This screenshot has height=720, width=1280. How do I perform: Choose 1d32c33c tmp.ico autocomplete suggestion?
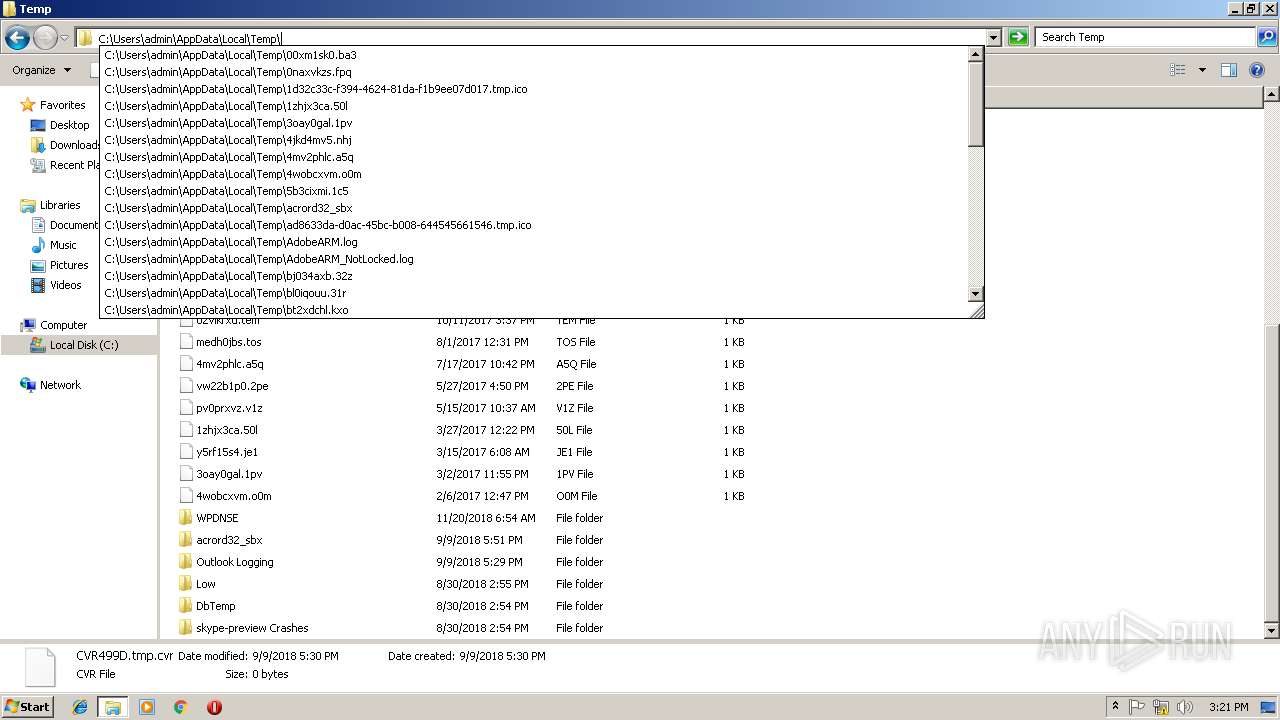(535, 89)
